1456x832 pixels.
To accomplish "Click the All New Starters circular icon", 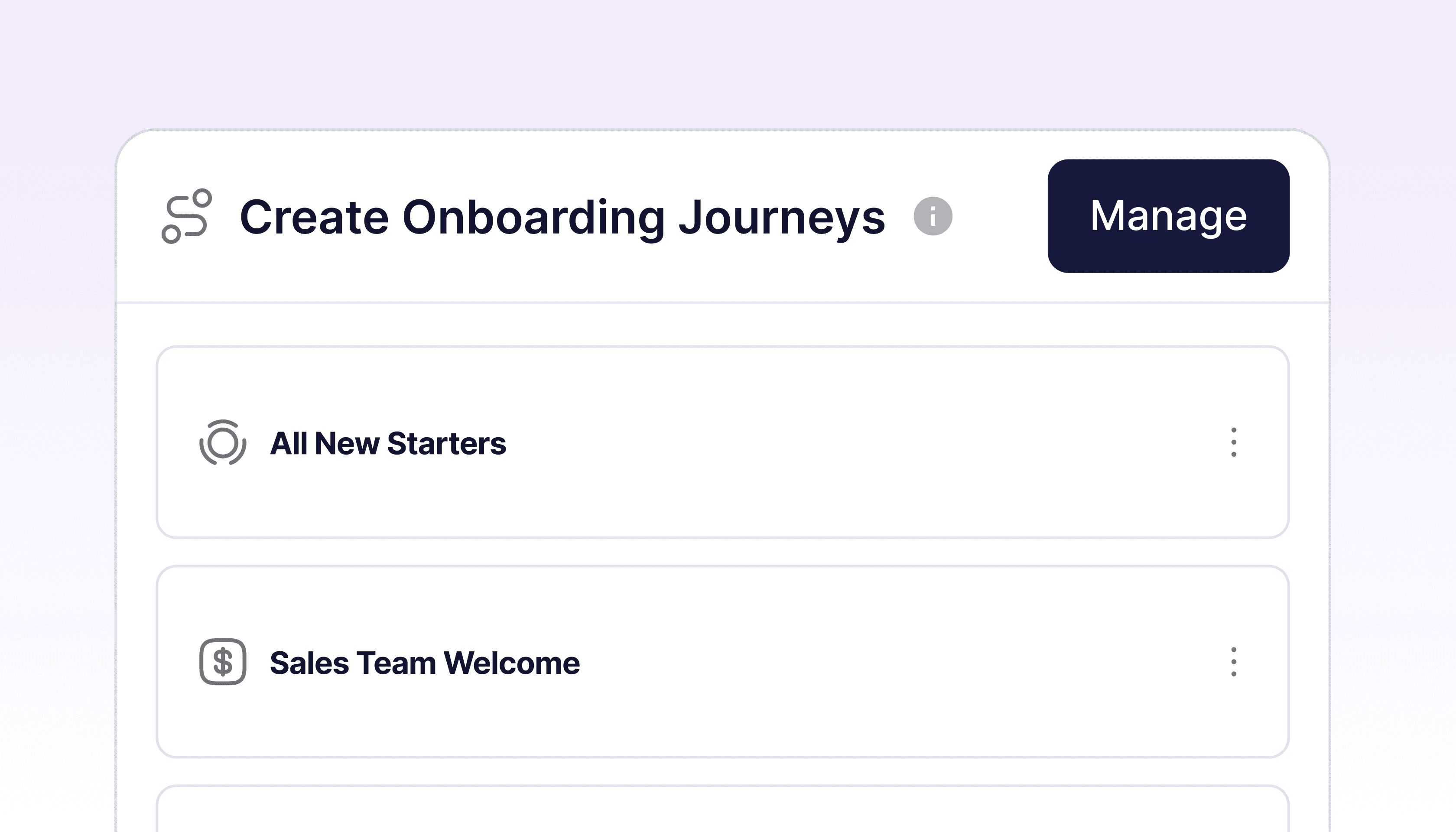I will (x=222, y=442).
